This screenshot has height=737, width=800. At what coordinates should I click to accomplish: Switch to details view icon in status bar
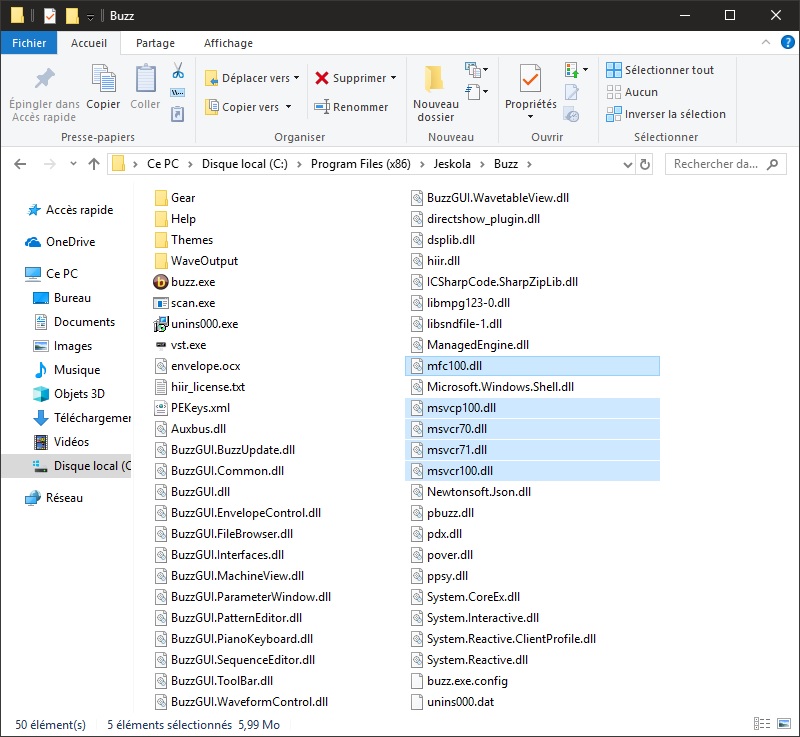coord(762,724)
